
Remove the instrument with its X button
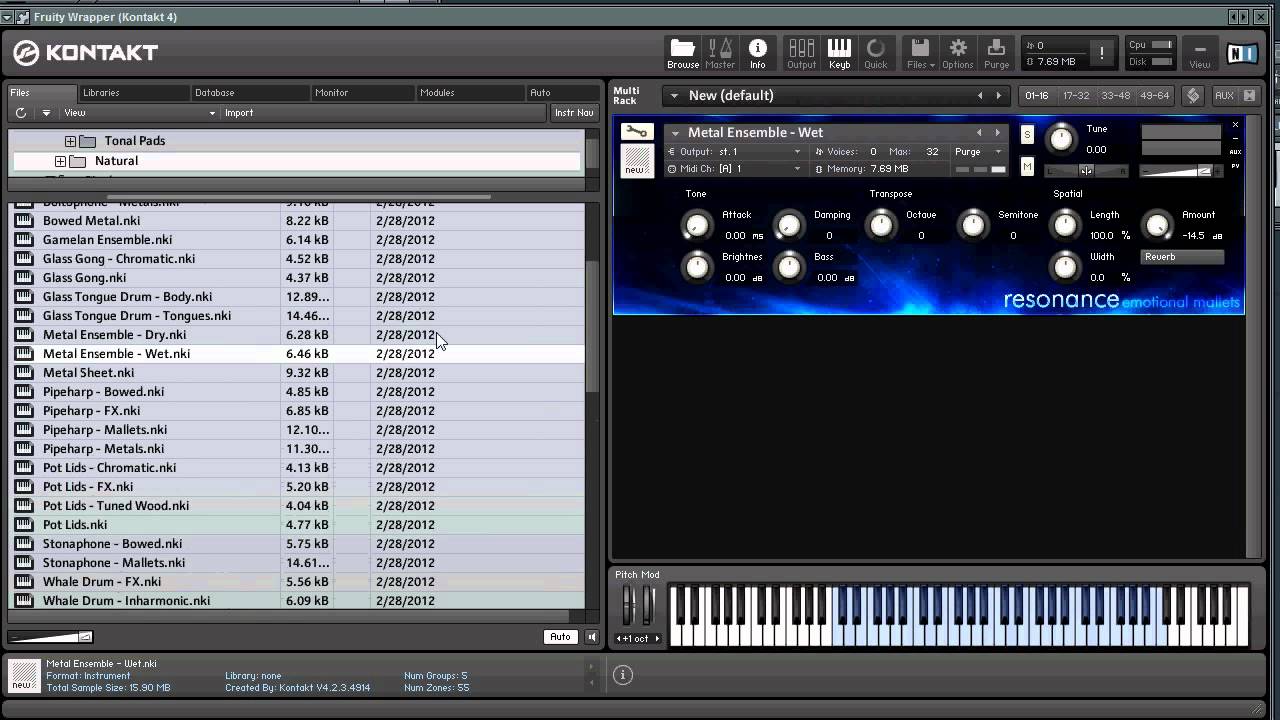point(1235,125)
